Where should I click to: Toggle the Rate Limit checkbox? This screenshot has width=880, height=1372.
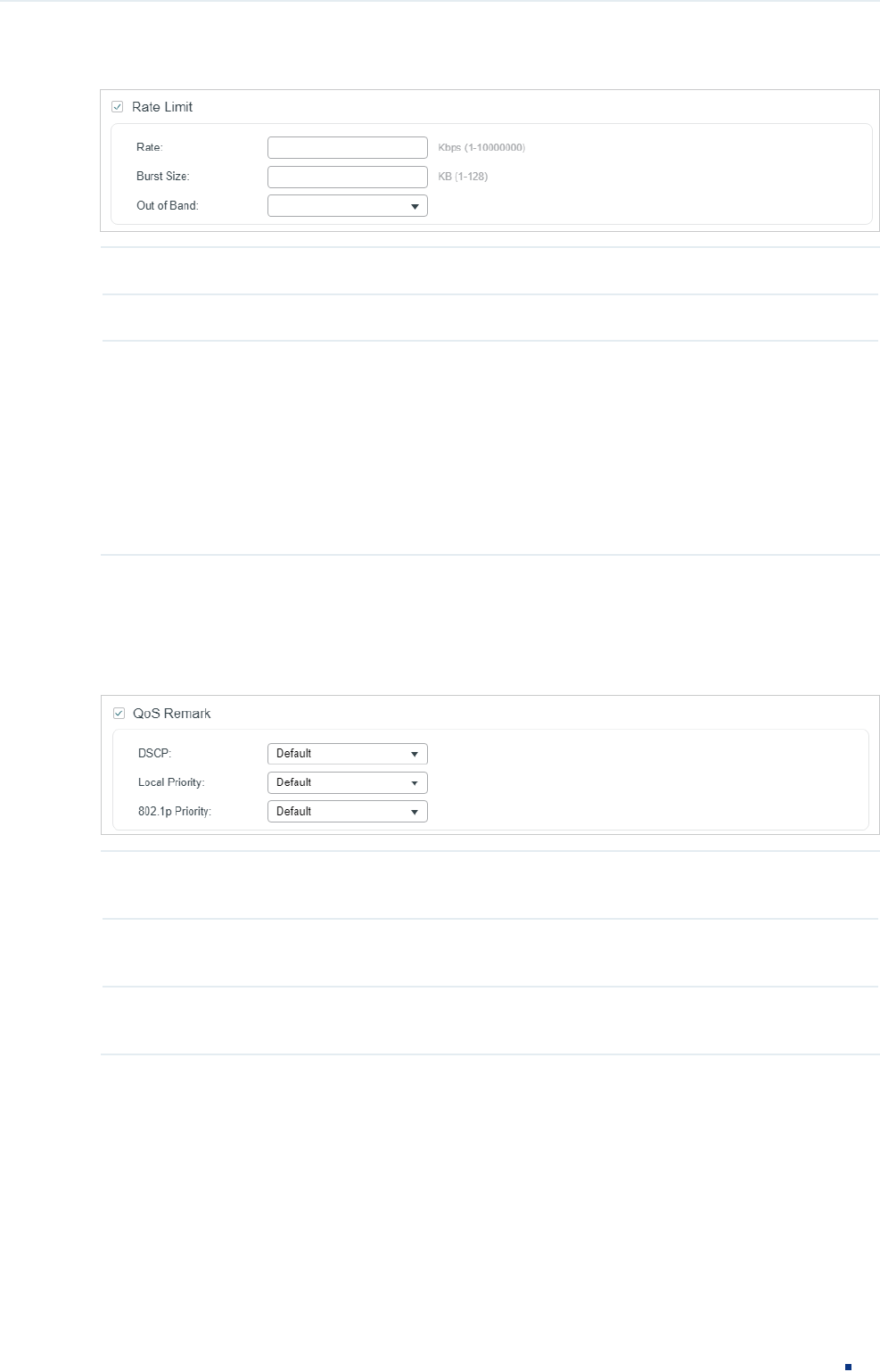(117, 107)
